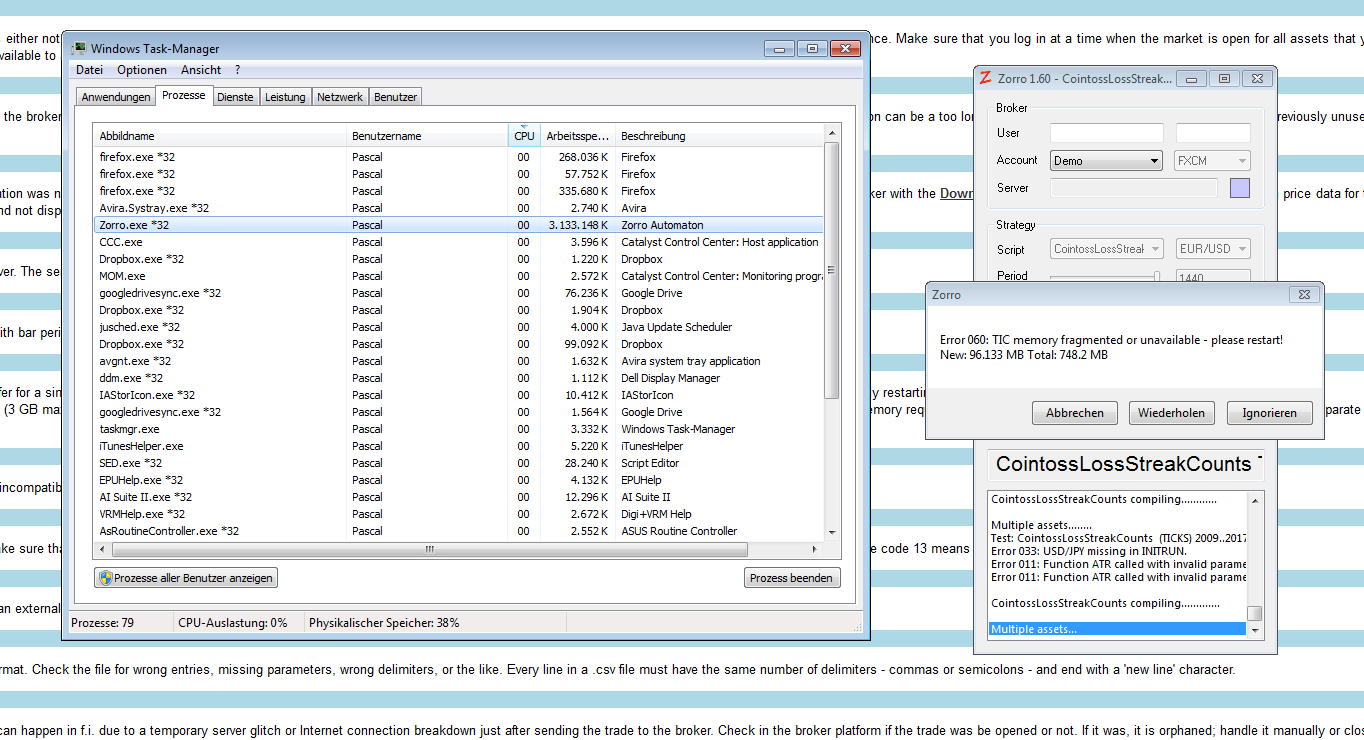The width and height of the screenshot is (1364, 740).
Task: Open the FXCM broker dropdown in Zorro
Action: pyautogui.click(x=1212, y=160)
